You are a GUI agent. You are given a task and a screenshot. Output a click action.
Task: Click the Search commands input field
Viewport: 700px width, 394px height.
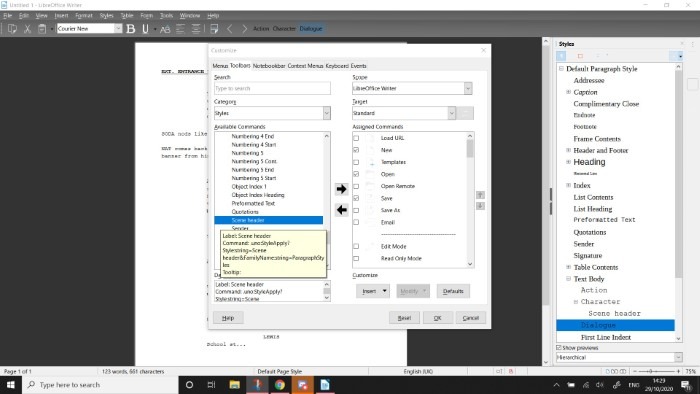tap(272, 88)
